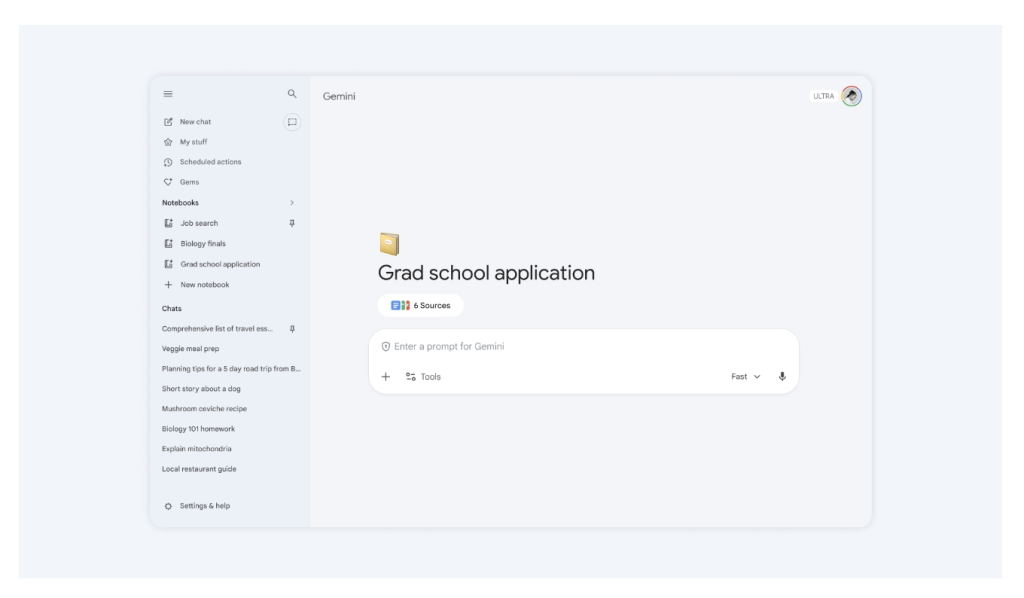Click the yellow notebook emoji icon

pos(389,244)
